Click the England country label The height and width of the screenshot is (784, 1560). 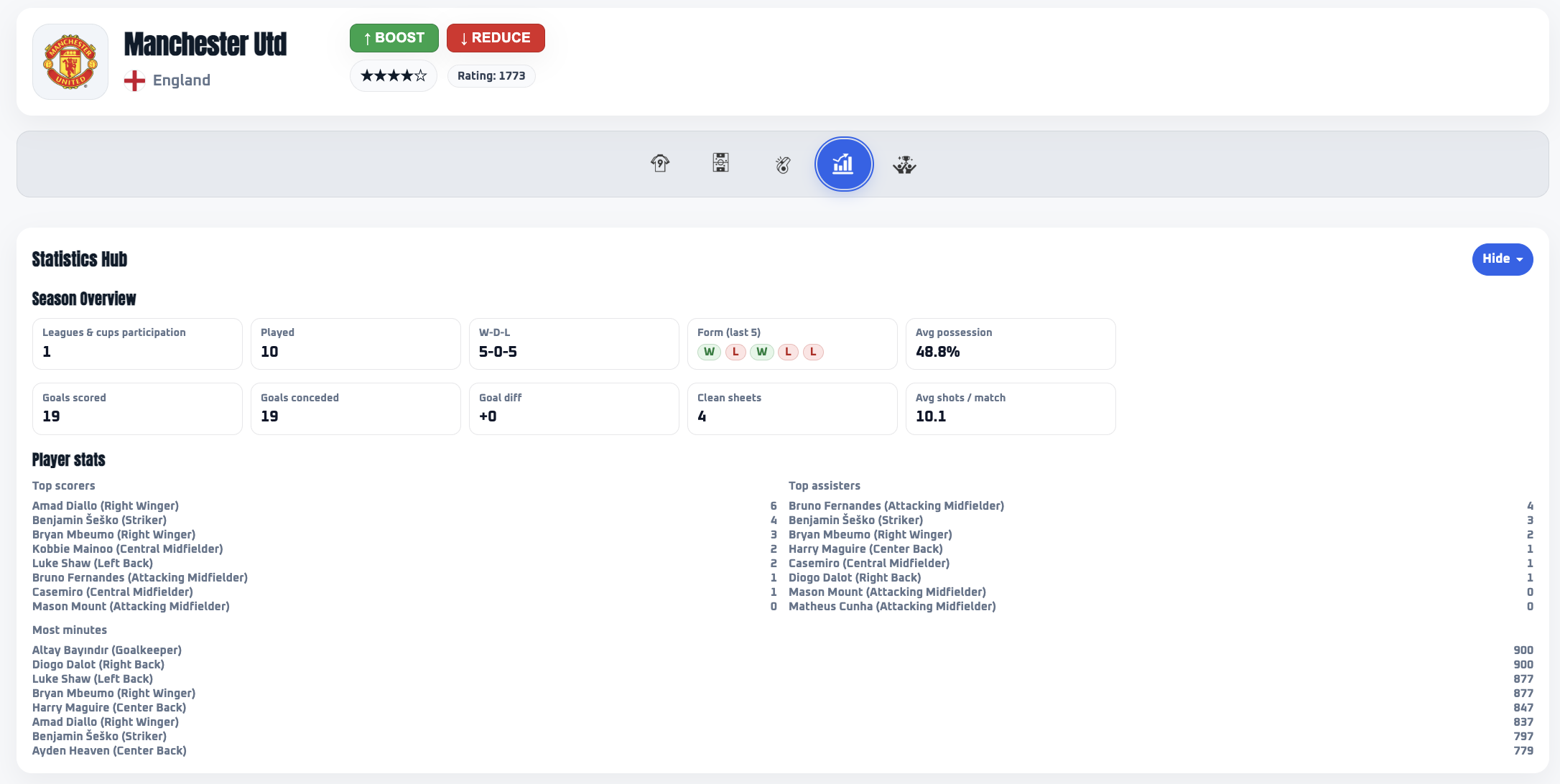click(182, 80)
